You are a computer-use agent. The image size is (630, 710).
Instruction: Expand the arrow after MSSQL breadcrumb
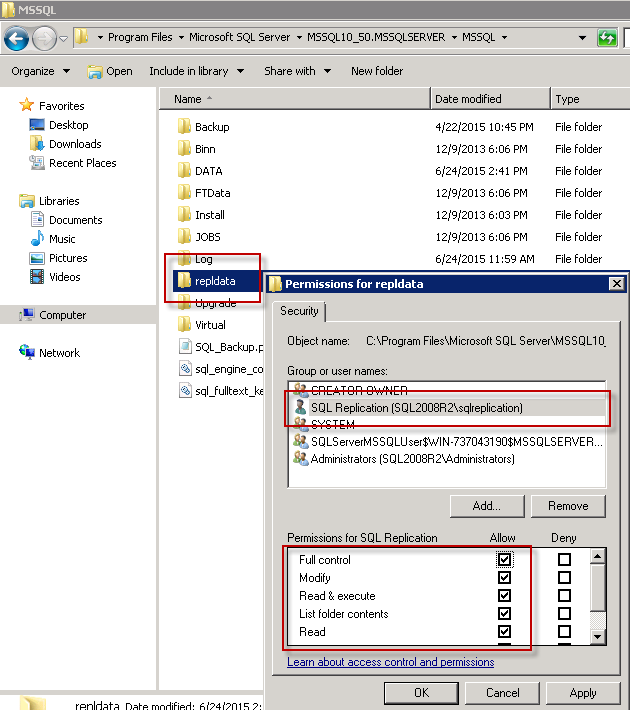click(x=505, y=37)
